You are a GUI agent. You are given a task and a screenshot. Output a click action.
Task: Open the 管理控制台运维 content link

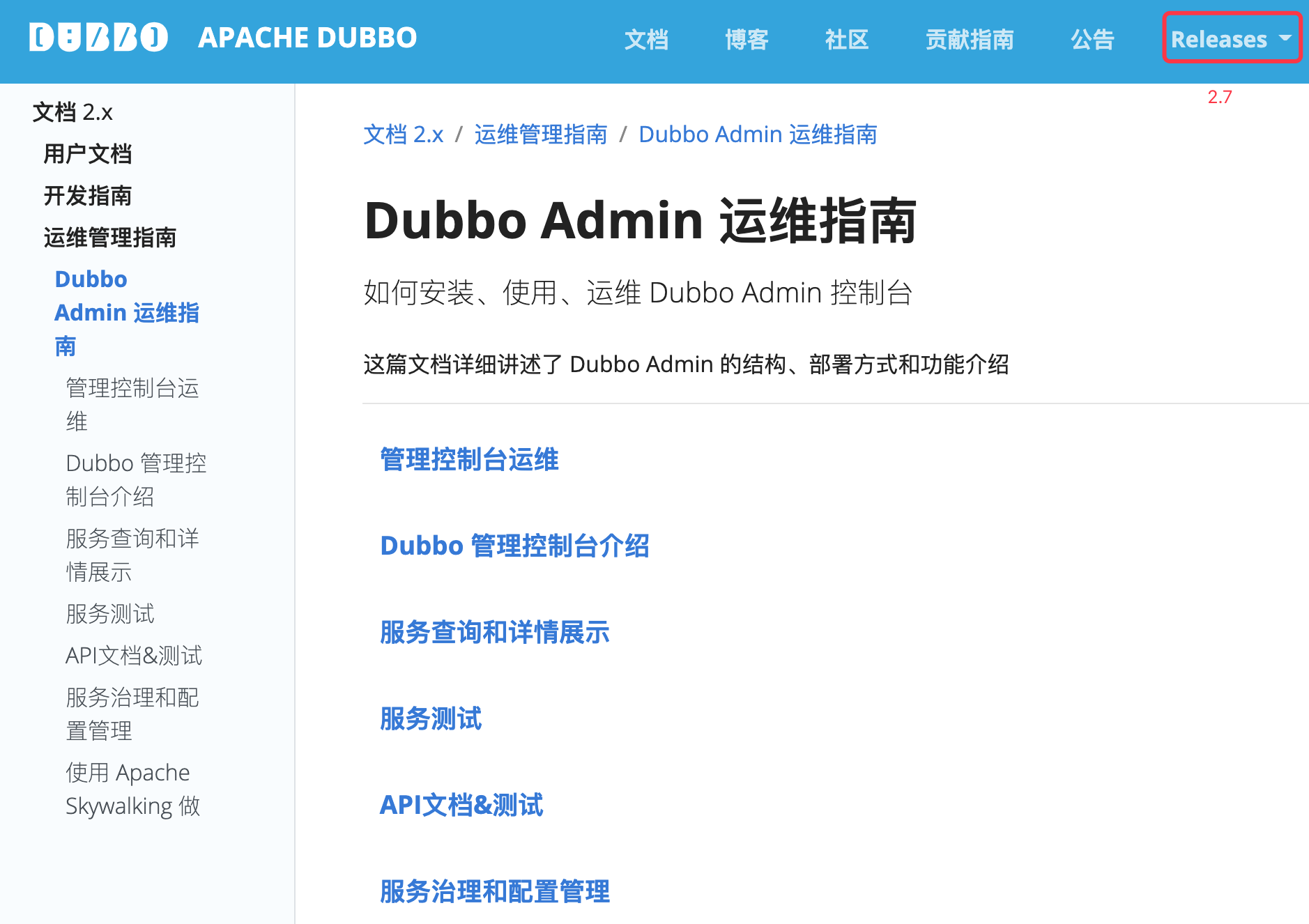pos(469,460)
